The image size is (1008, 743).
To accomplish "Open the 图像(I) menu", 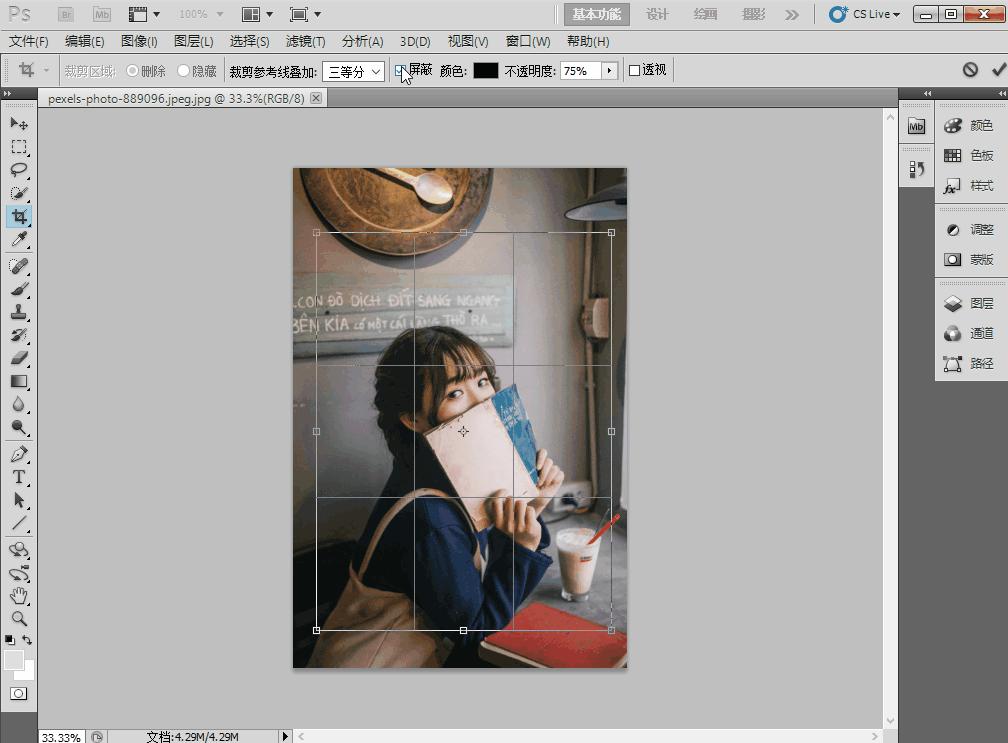I will [140, 42].
